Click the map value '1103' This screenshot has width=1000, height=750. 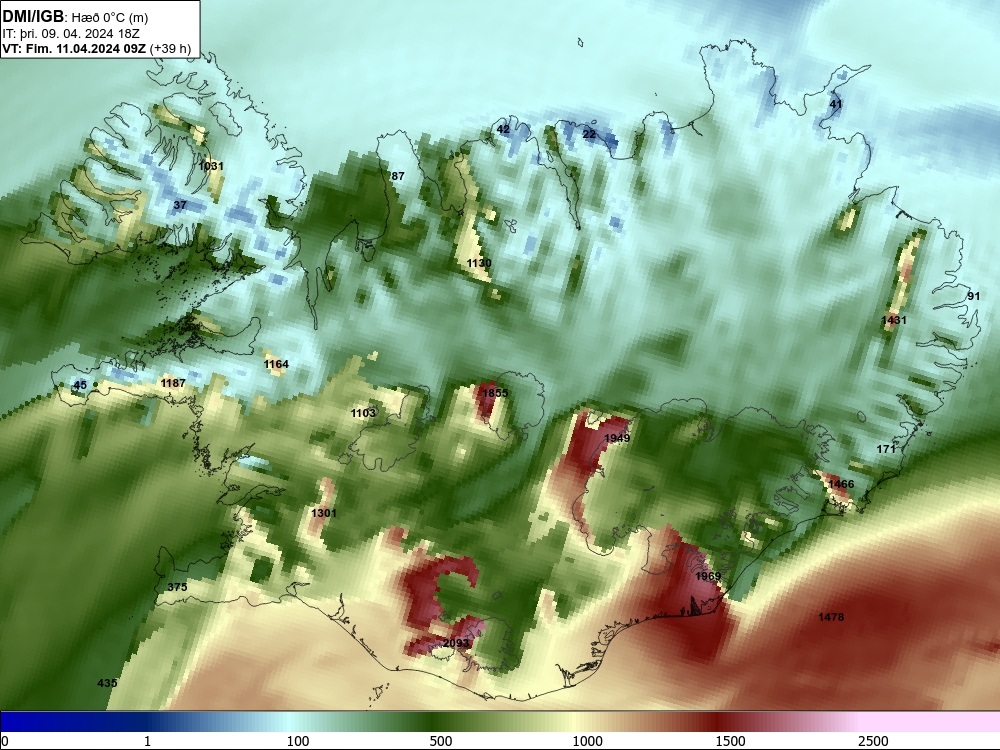pos(363,413)
